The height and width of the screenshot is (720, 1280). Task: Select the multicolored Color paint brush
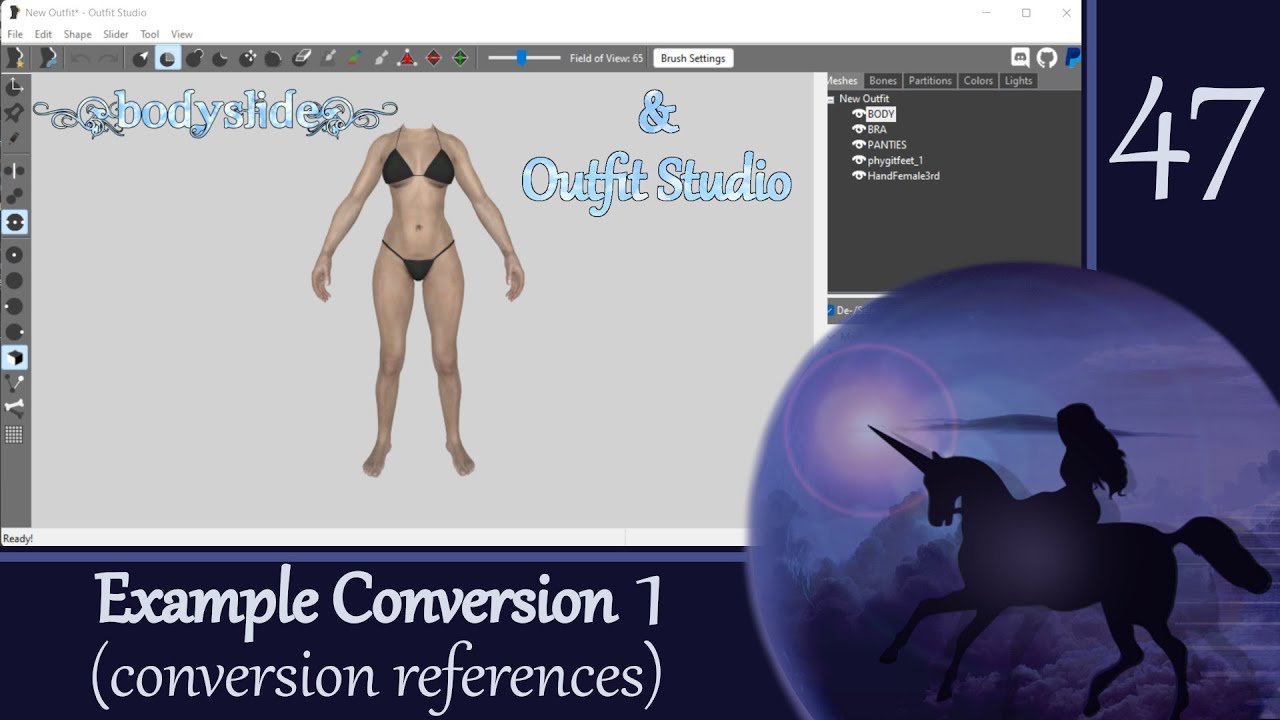coord(354,58)
